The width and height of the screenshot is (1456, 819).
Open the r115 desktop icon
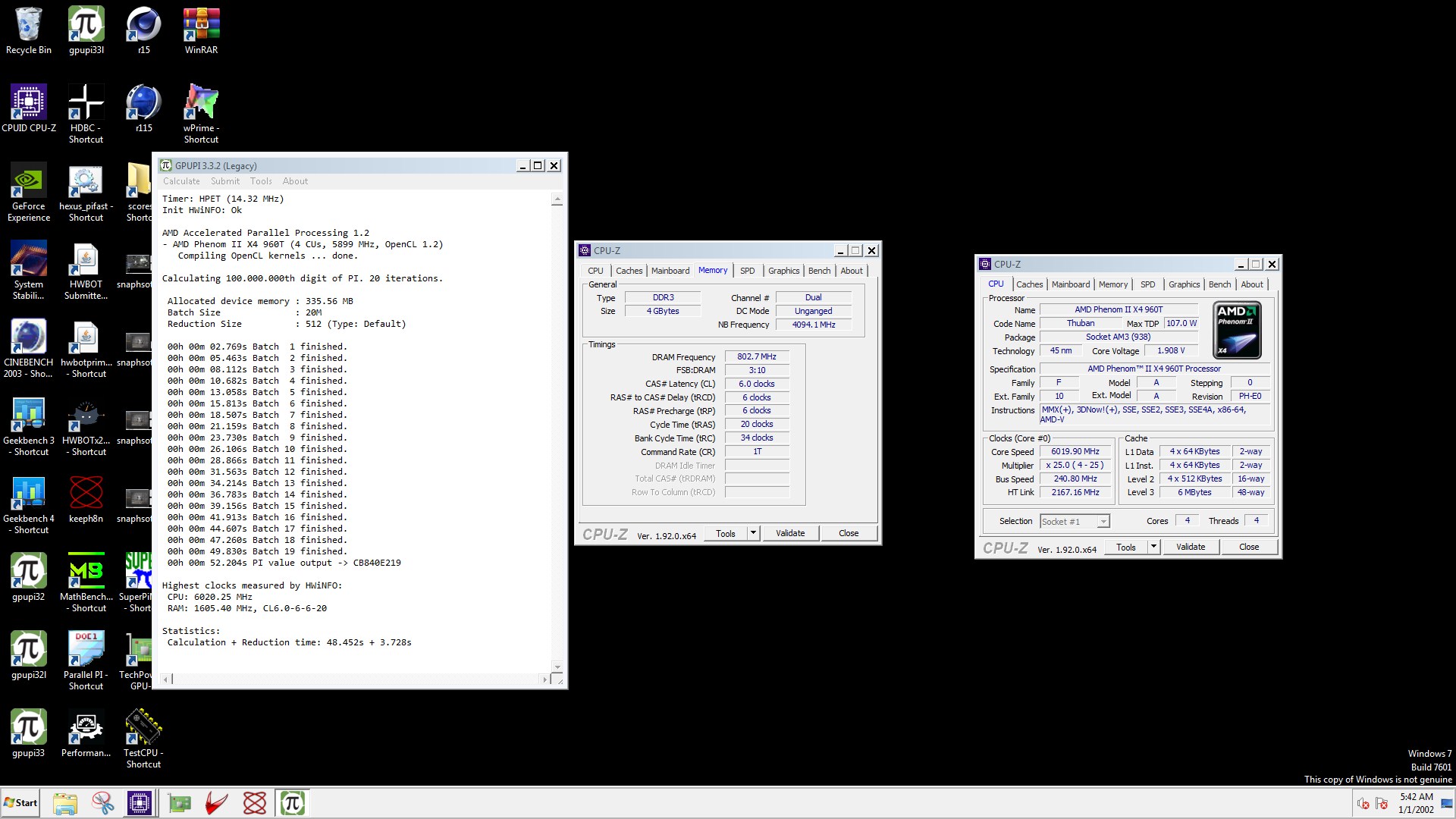[x=144, y=108]
